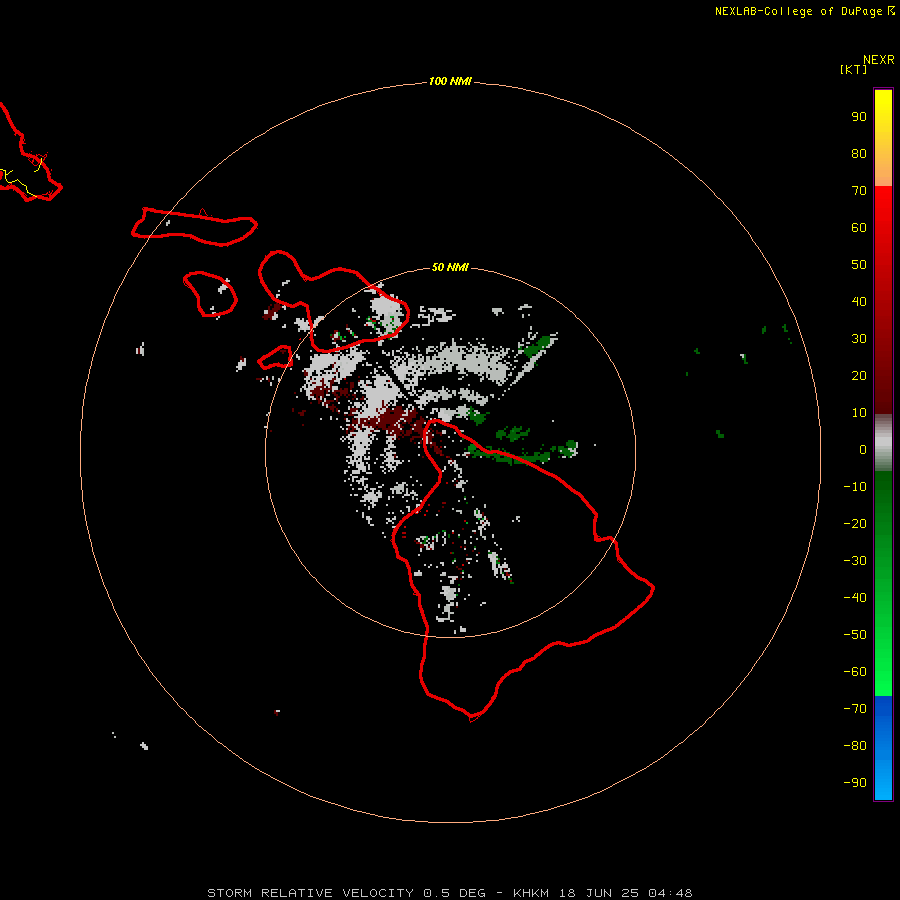Pick the gray zero-velocity band on color bar

coord(883,443)
